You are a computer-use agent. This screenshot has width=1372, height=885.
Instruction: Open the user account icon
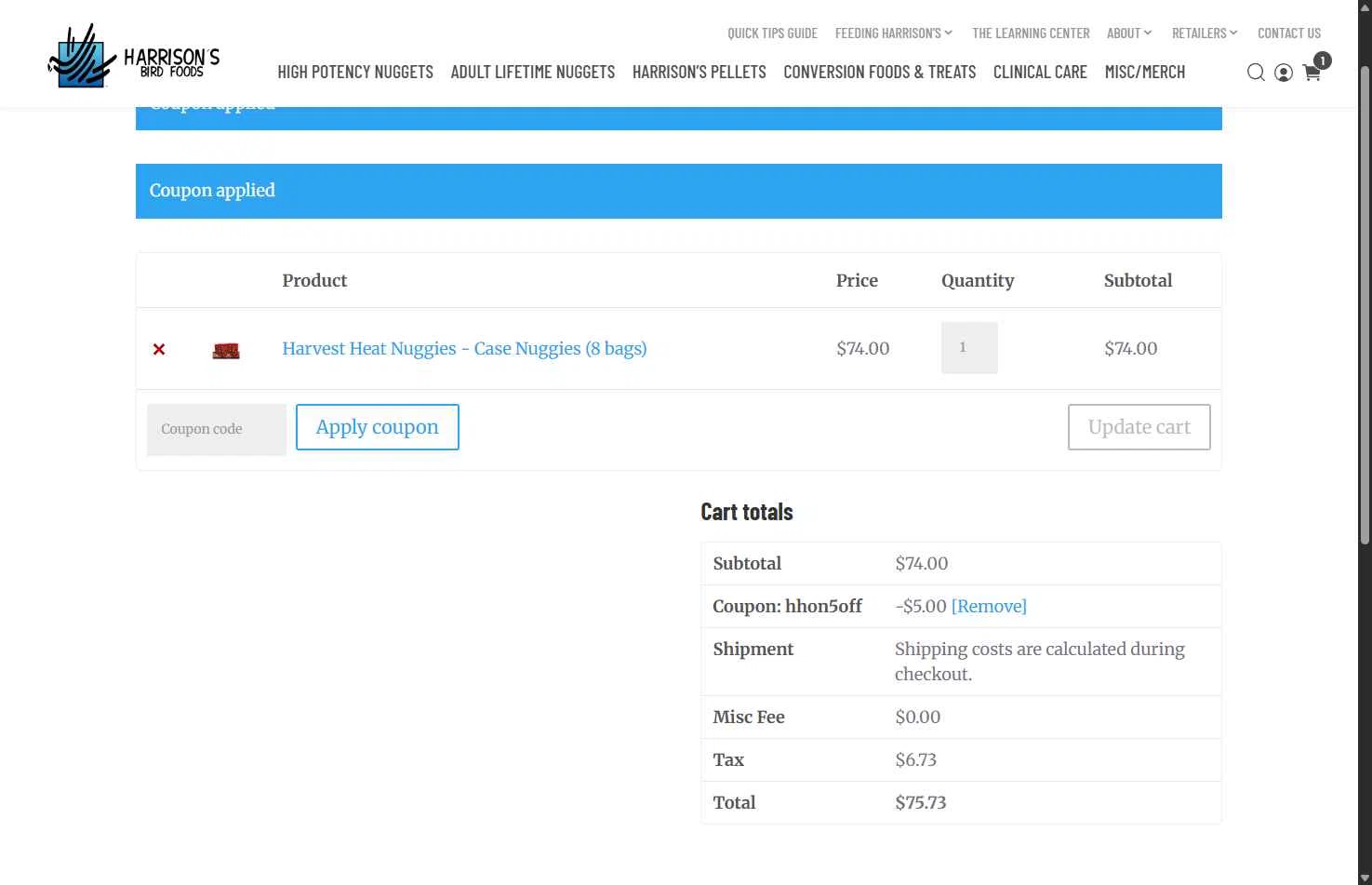1284,73
